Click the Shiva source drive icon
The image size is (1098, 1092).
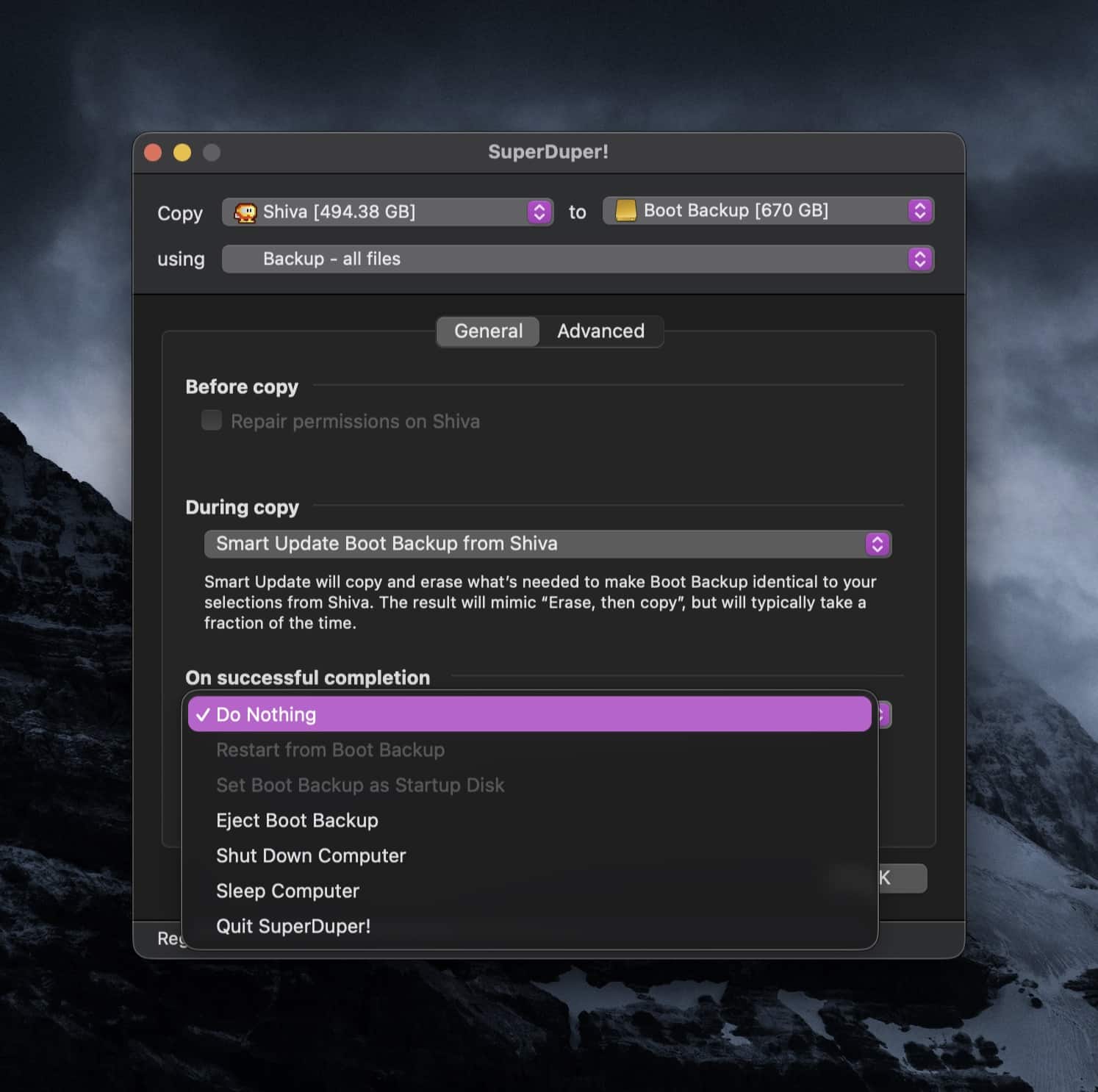tap(245, 212)
